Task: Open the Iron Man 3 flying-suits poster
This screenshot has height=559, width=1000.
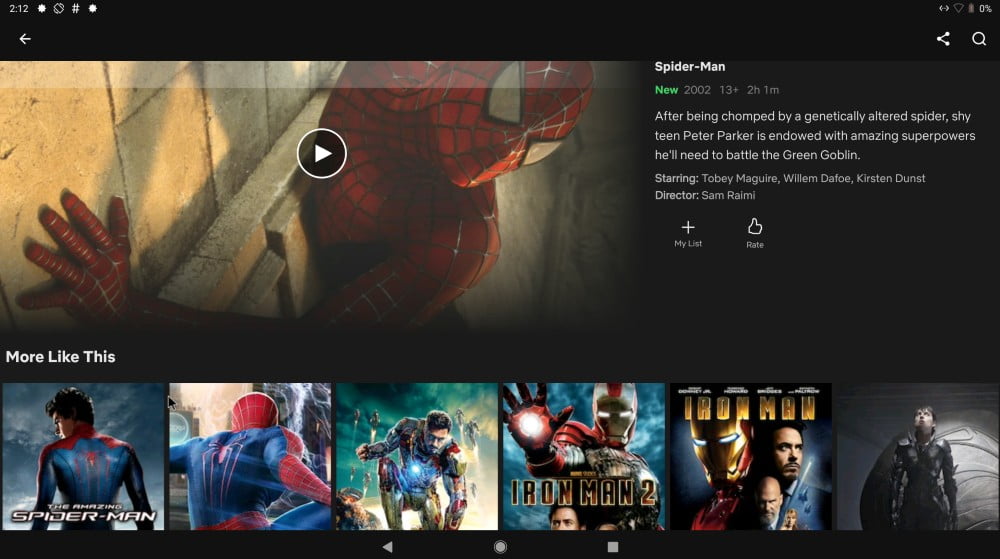Action: pos(417,456)
